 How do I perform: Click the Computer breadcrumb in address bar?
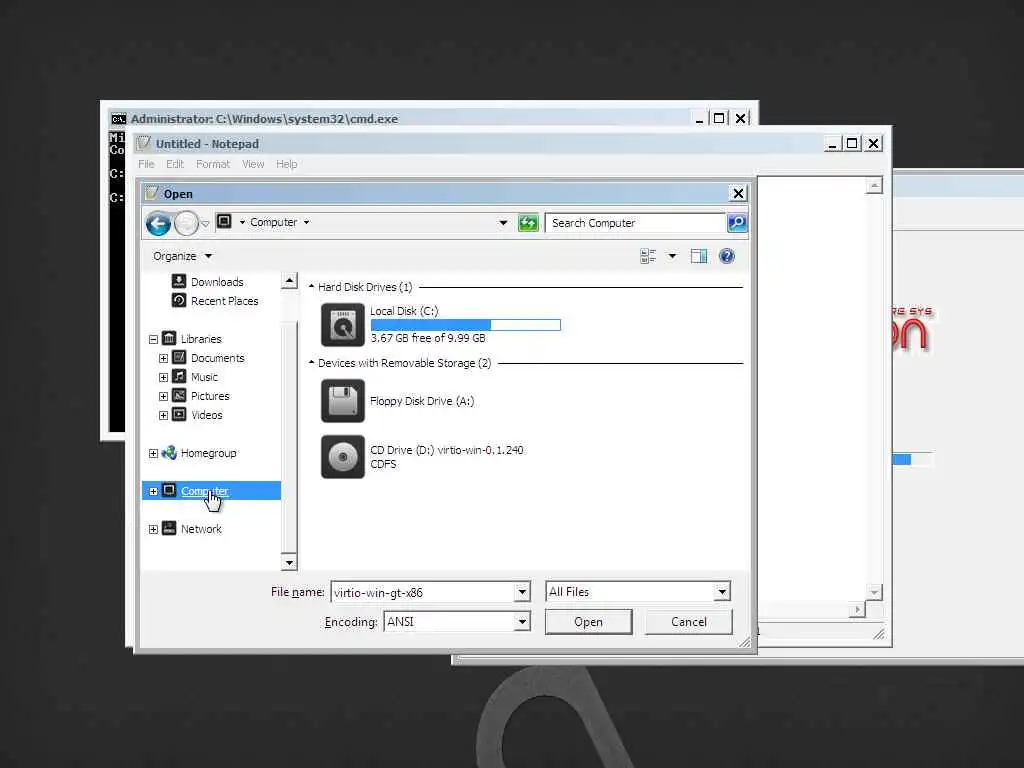[274, 222]
